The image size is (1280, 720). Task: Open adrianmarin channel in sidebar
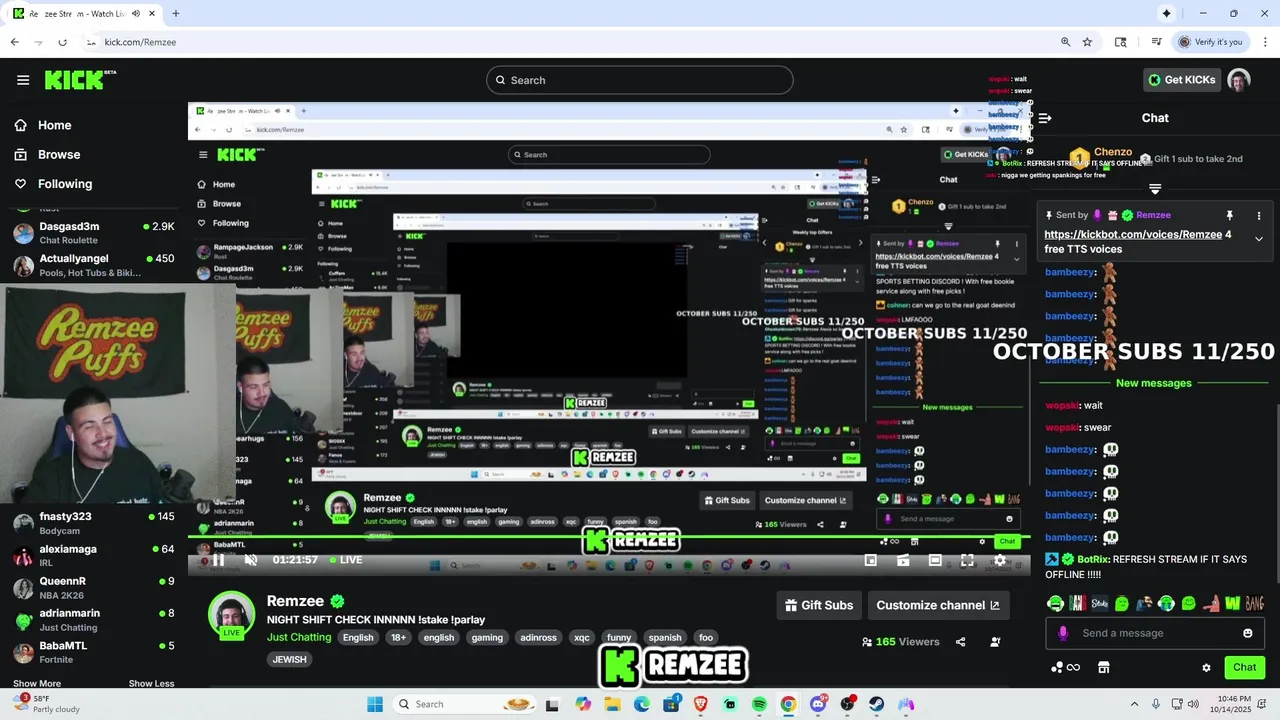click(x=94, y=619)
